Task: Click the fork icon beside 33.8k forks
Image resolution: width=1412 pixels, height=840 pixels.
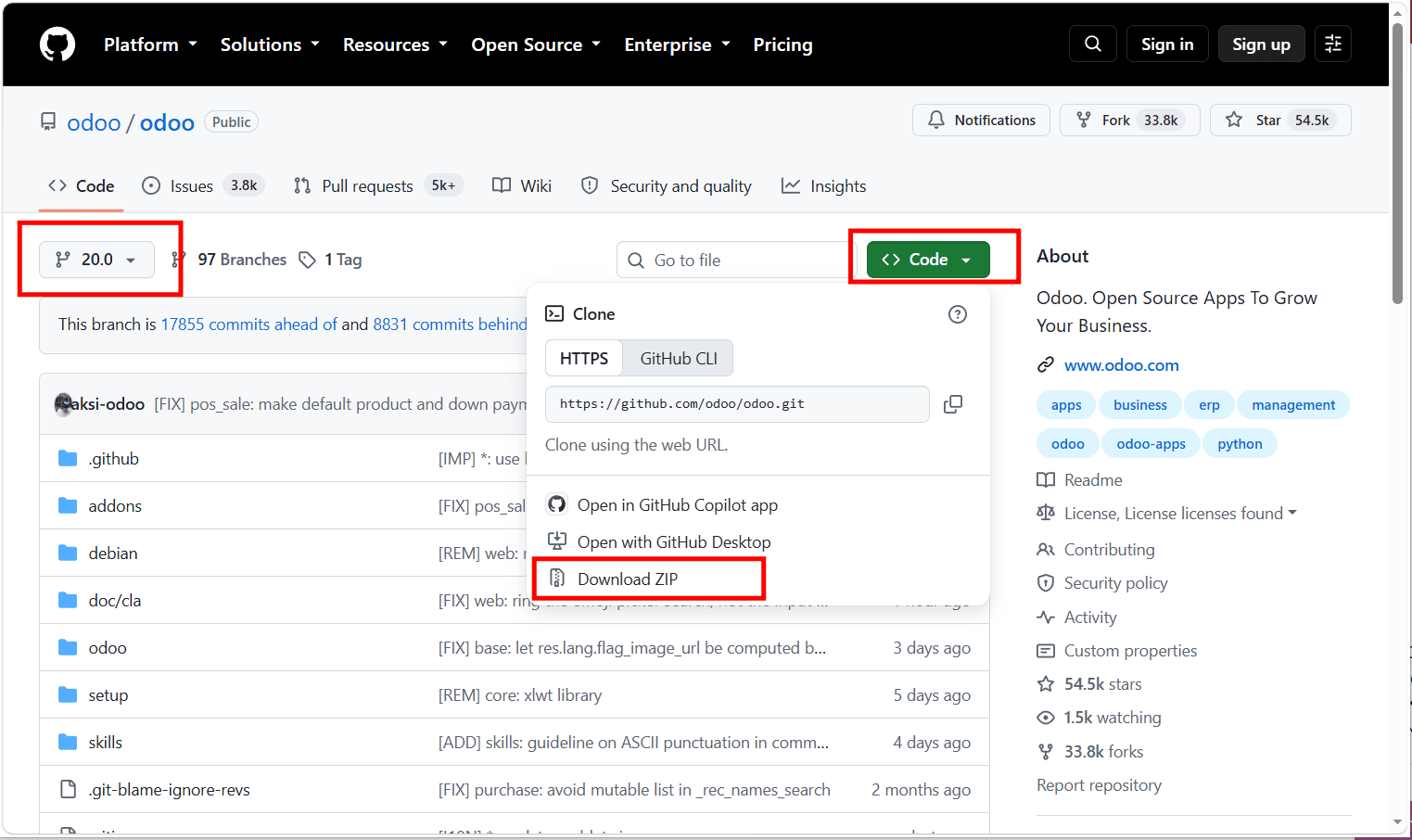Action: (1046, 752)
